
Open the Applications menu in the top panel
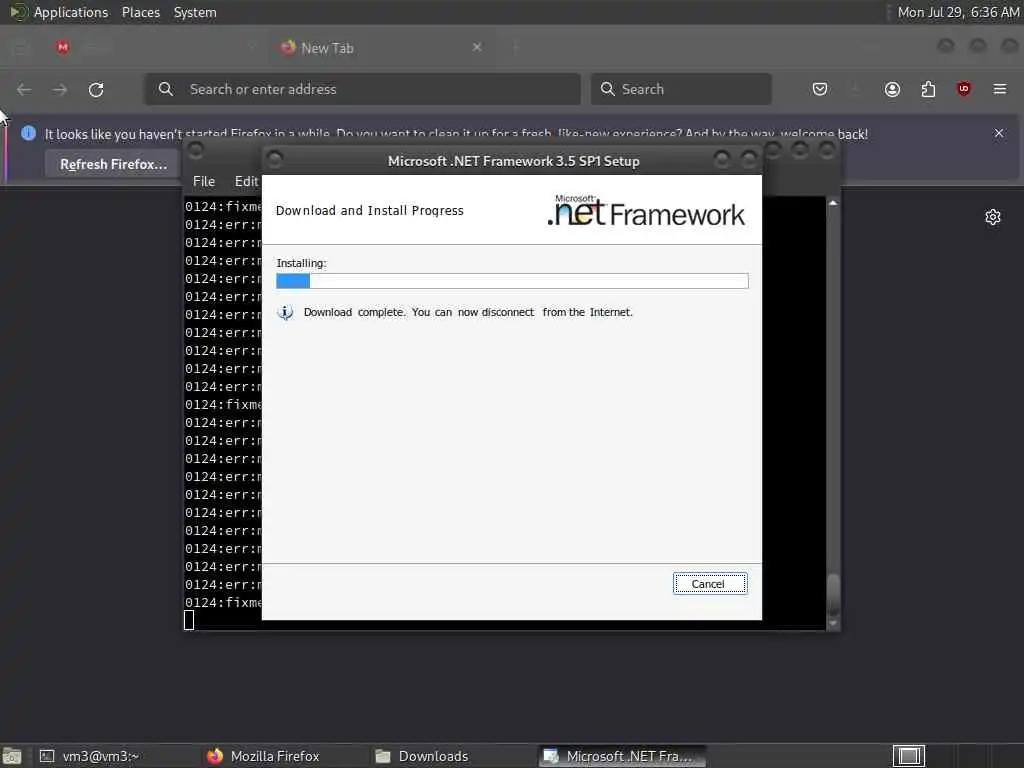(x=71, y=12)
